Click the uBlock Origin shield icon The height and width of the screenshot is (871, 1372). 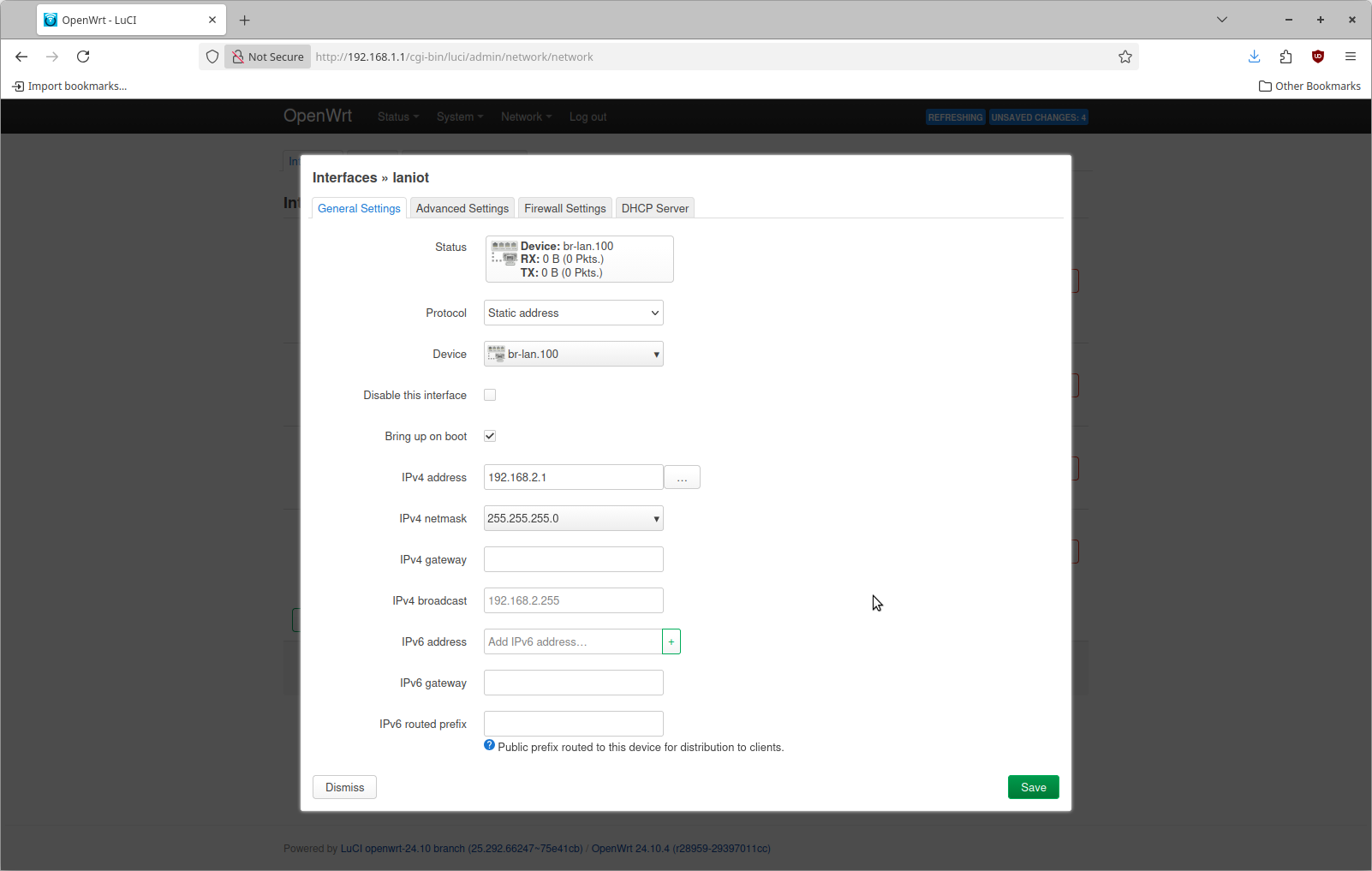pos(1317,57)
